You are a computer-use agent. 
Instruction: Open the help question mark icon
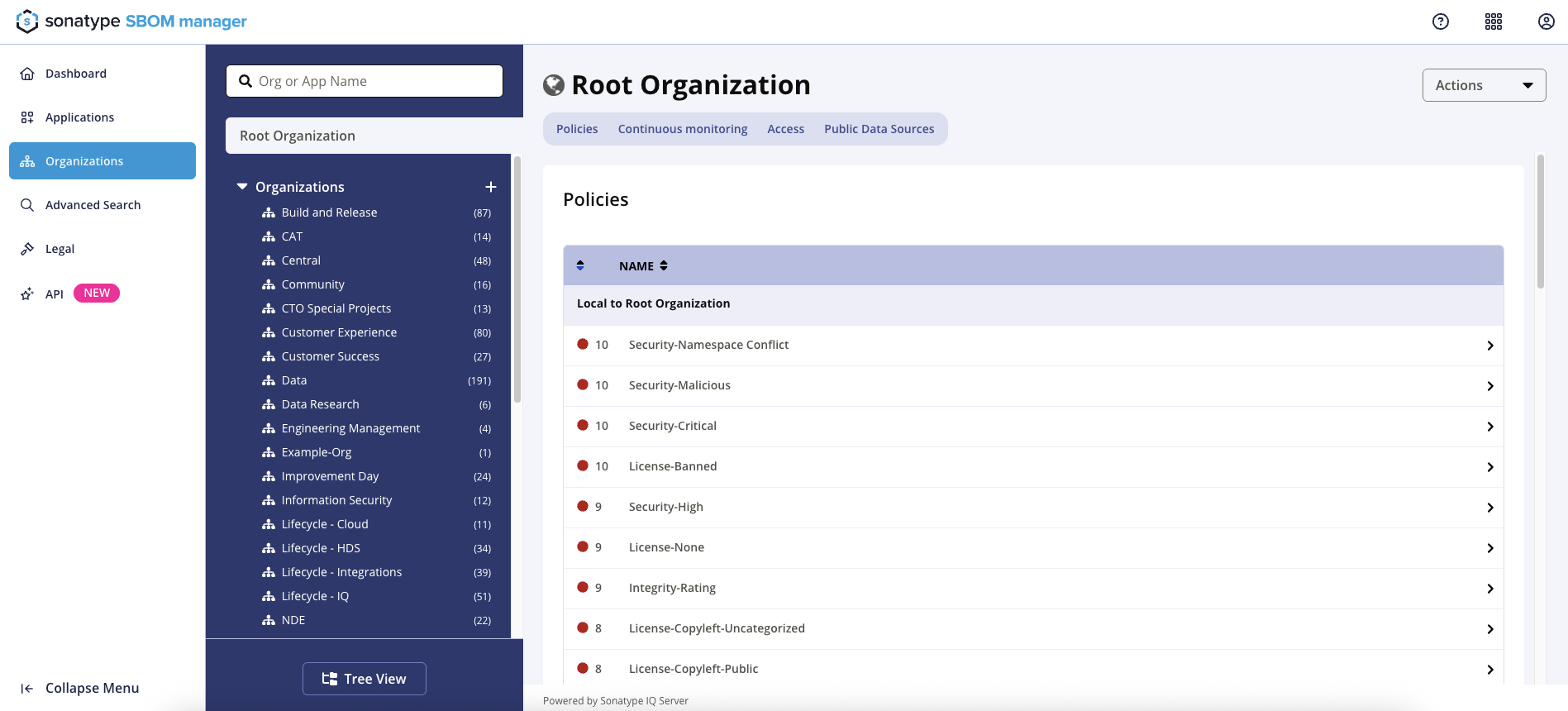tap(1441, 21)
